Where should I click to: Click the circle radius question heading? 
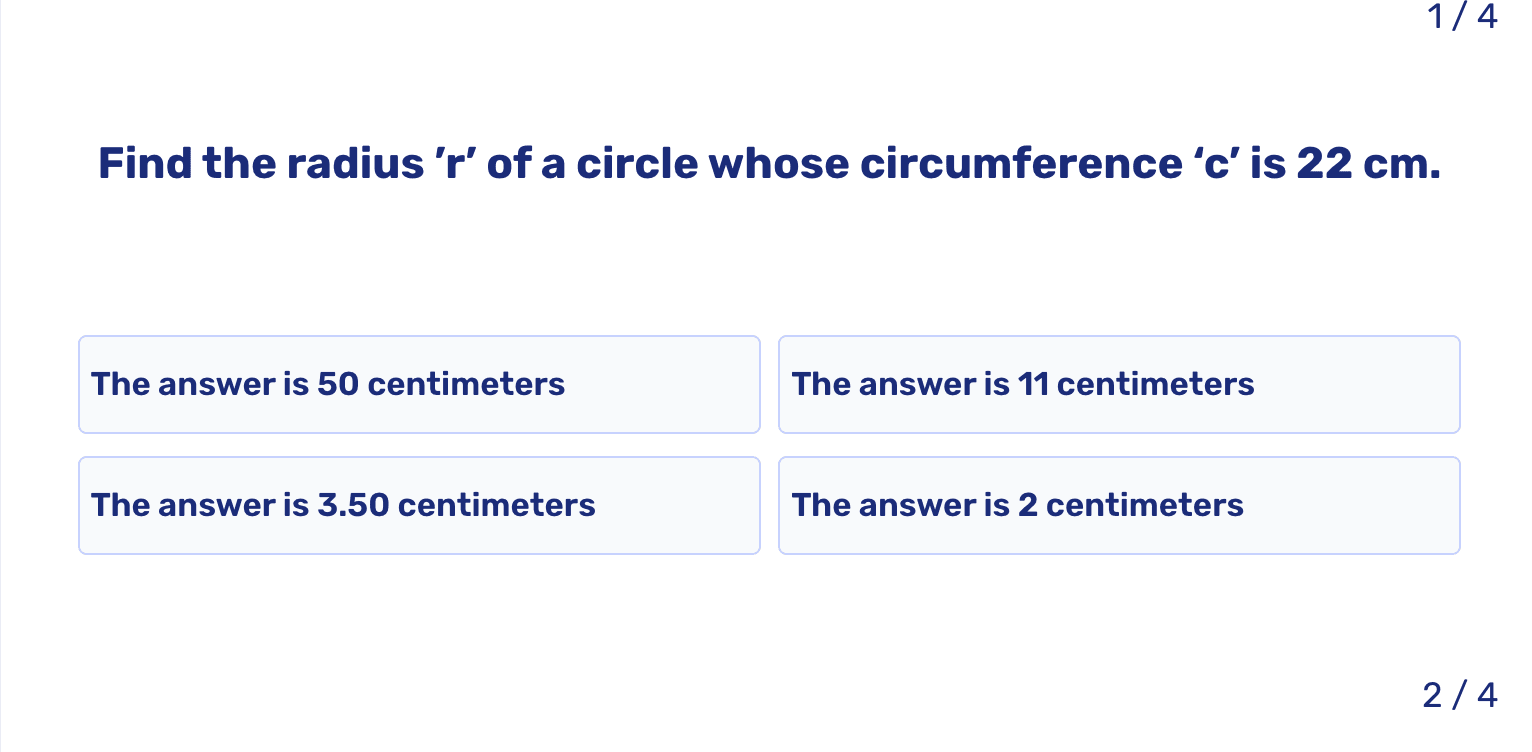pyautogui.click(x=769, y=164)
